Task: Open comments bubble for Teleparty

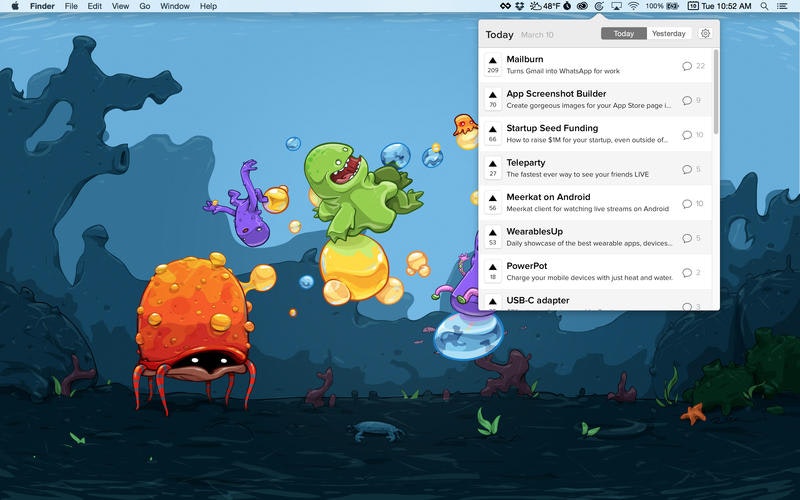Action: 687,169
